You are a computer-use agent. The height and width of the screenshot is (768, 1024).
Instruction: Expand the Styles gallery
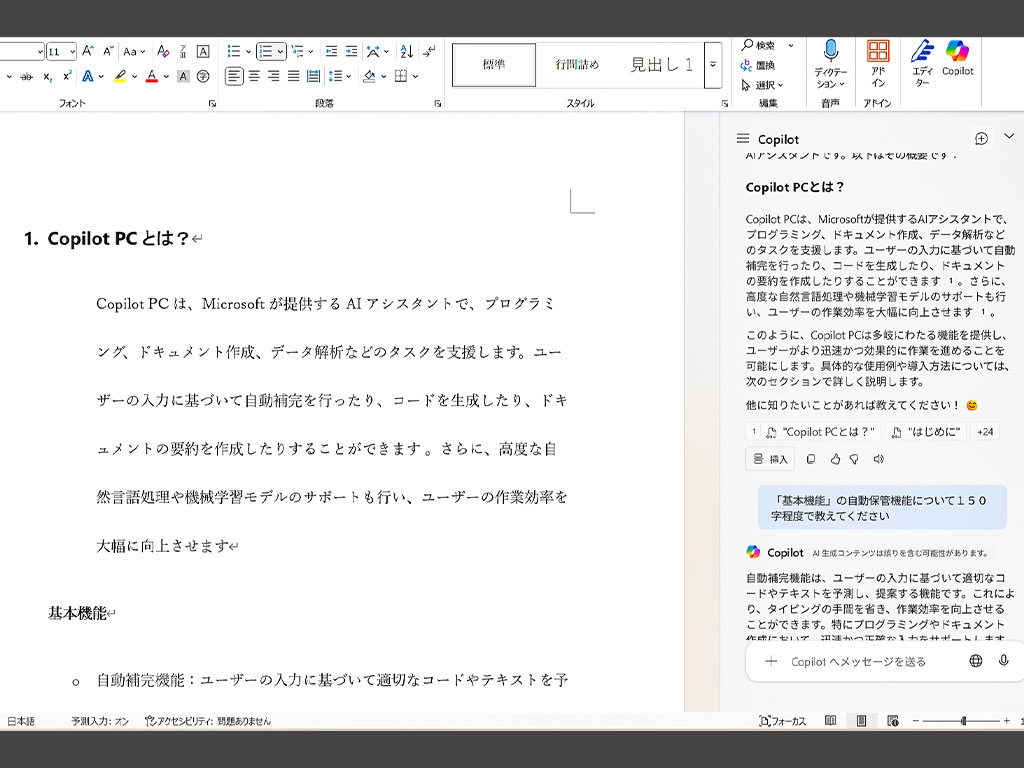pyautogui.click(x=713, y=65)
